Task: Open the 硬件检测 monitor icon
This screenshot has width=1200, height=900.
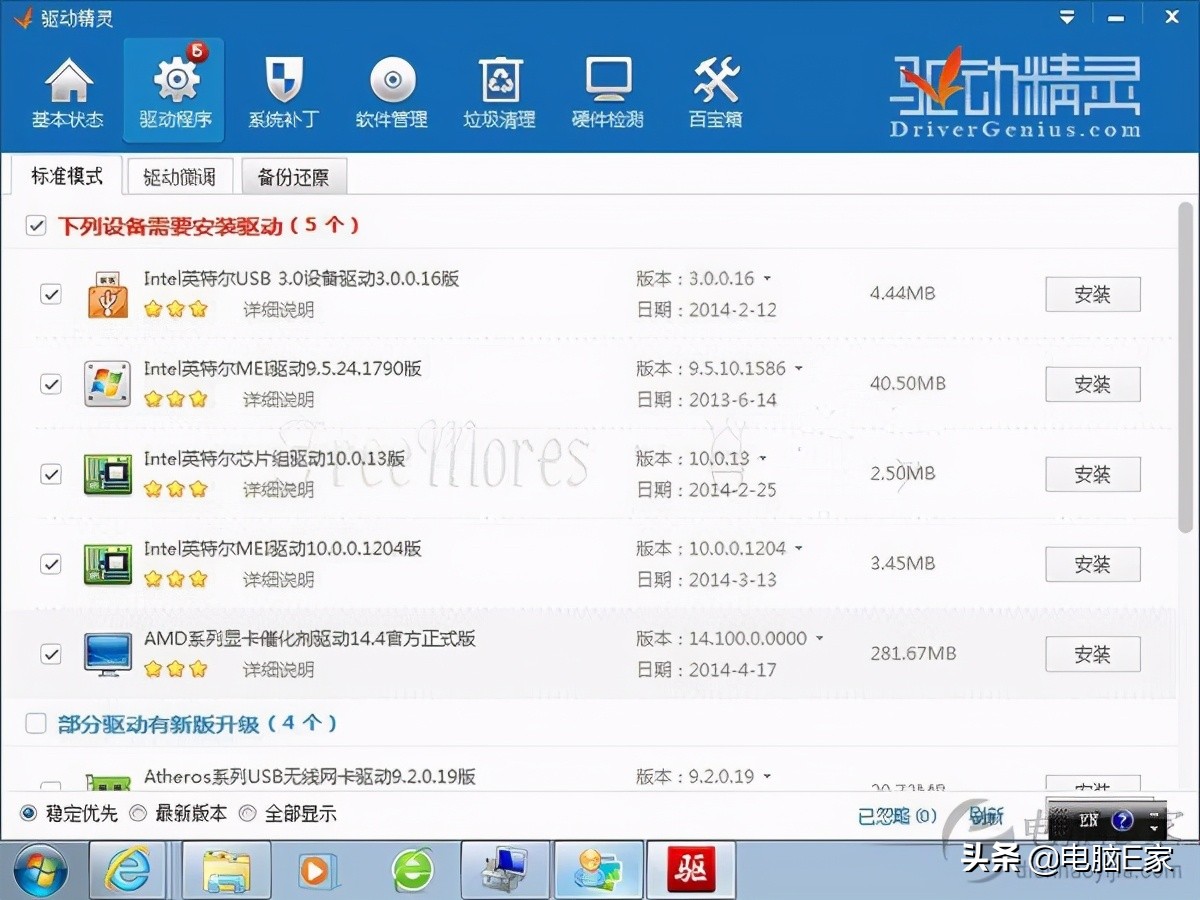Action: [x=607, y=90]
